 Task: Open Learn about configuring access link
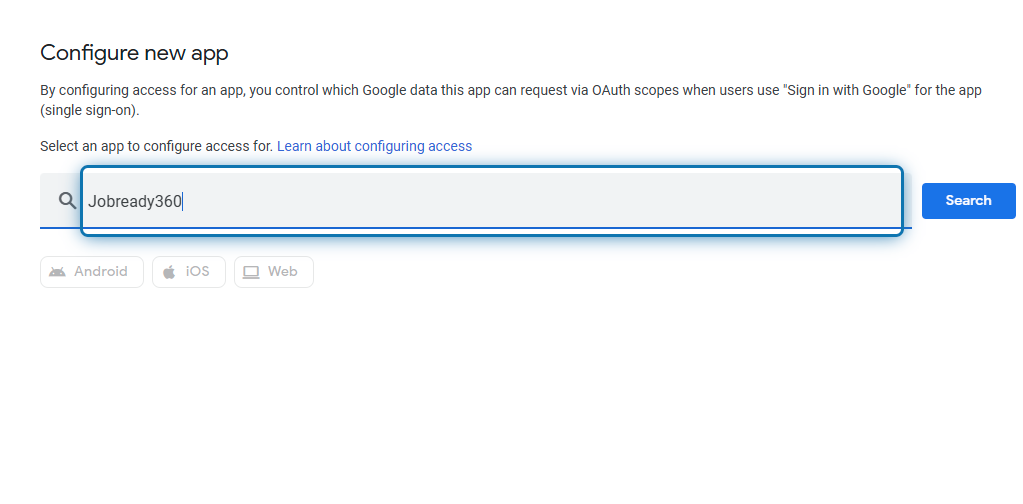pos(374,146)
